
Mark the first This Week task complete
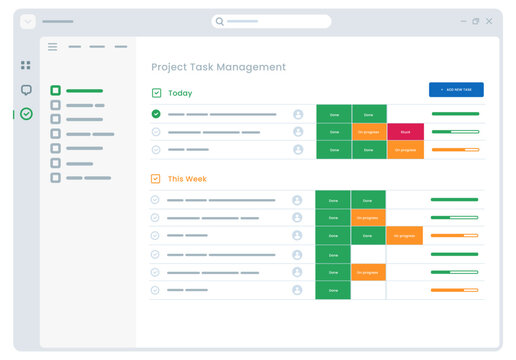click(x=155, y=200)
